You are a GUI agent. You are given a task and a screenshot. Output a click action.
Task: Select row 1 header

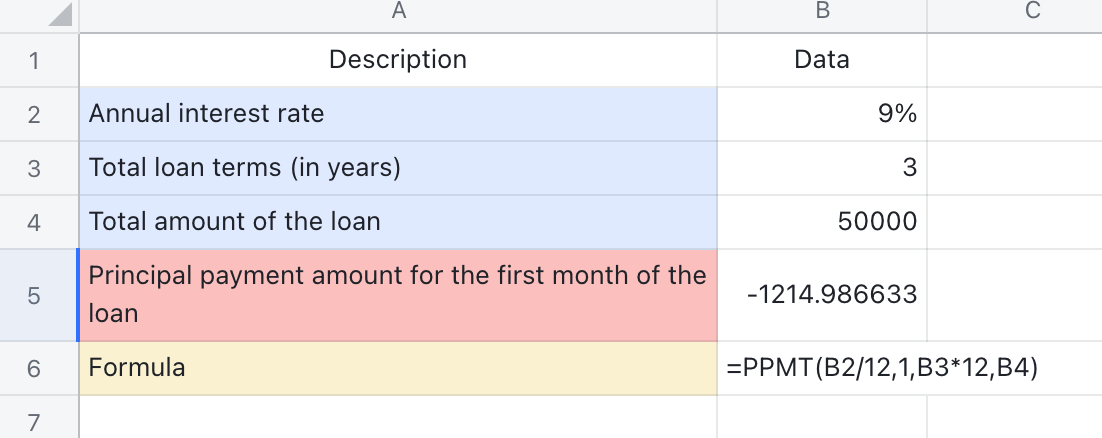coord(35,60)
